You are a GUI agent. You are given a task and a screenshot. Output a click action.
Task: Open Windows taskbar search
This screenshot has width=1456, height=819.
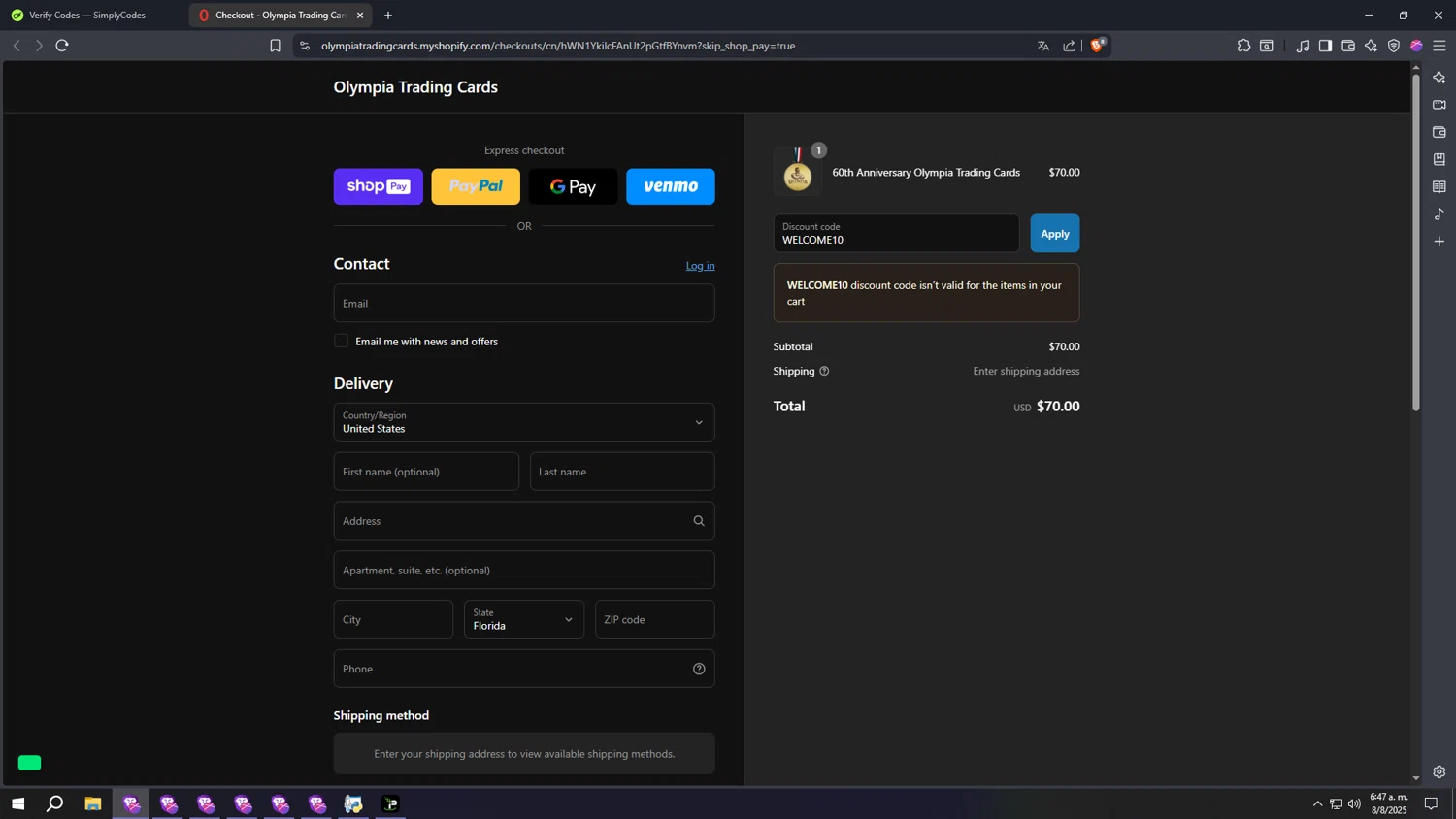click(x=55, y=803)
